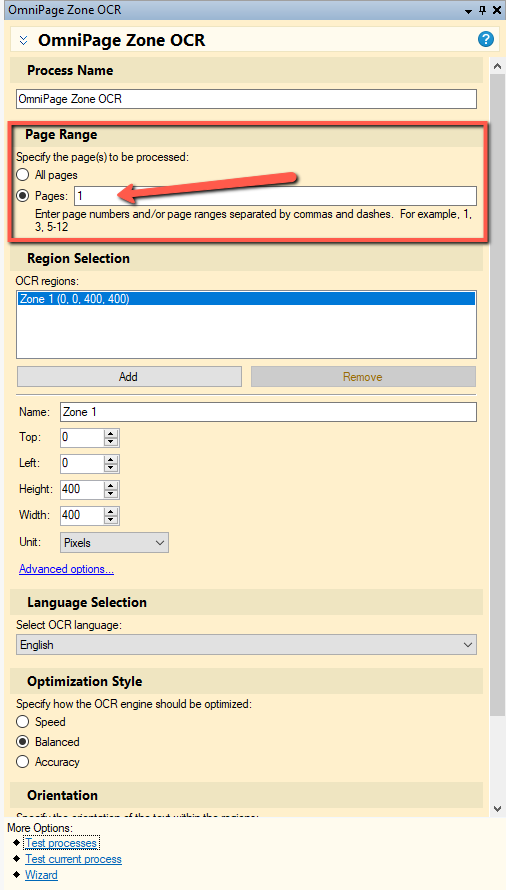This screenshot has width=506, height=890.
Task: Decrease the Left value with down arrow
Action: coord(111,468)
